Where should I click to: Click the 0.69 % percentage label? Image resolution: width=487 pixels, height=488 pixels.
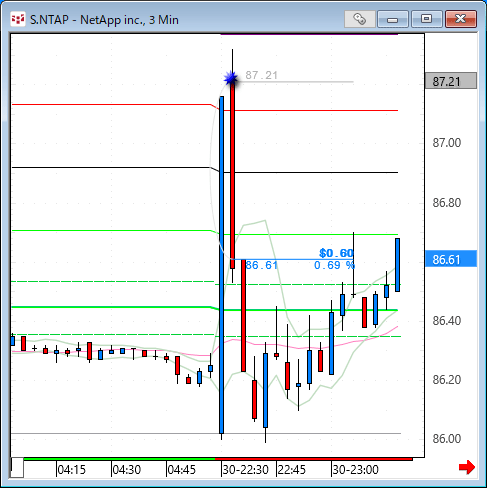[334, 265]
